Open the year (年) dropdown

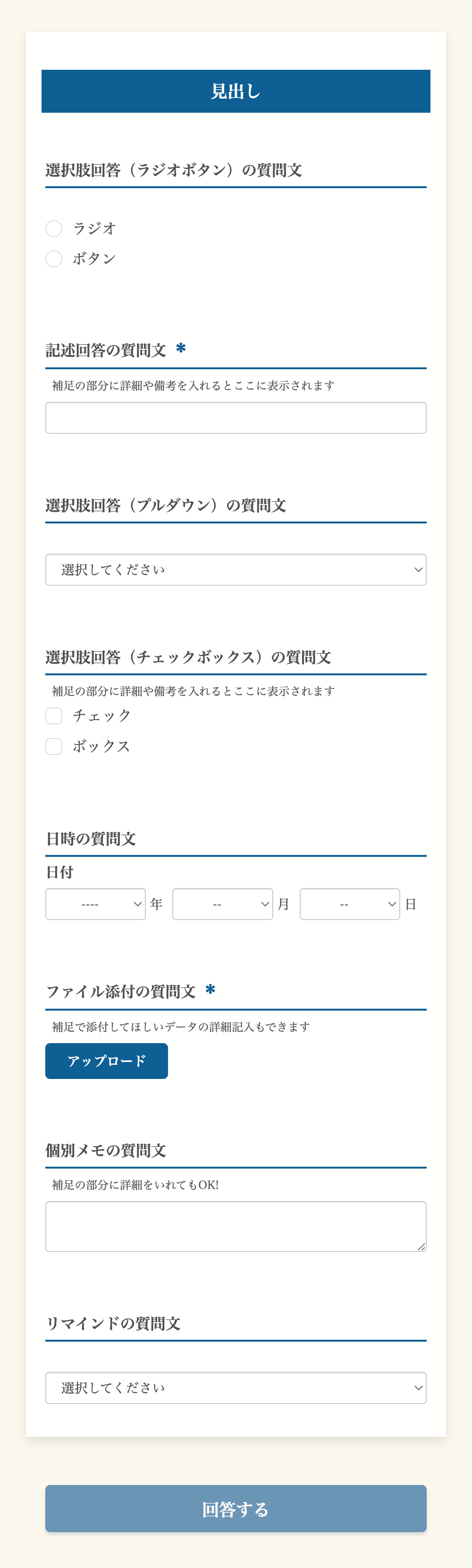[95, 903]
